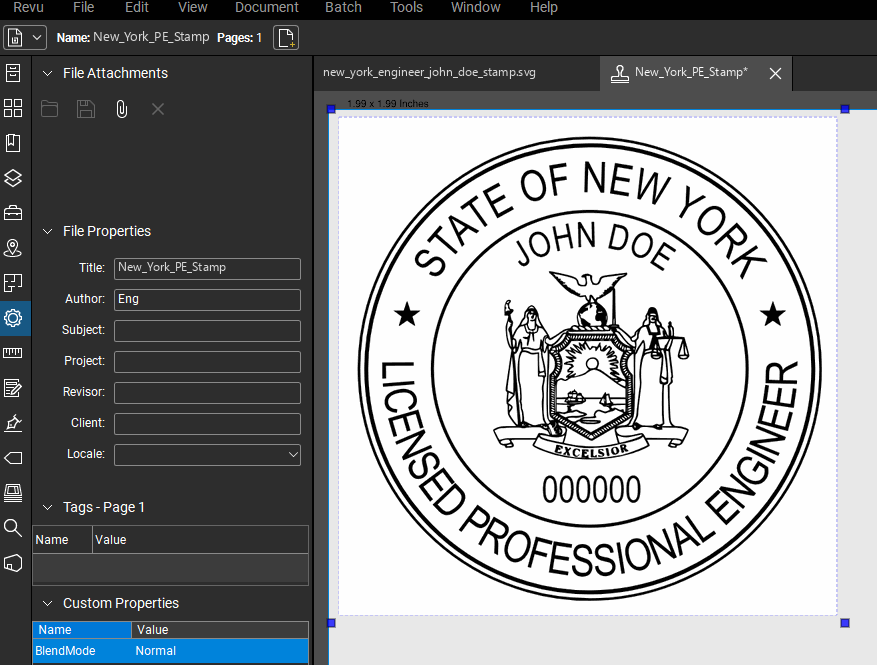Open the Layers panel icon
This screenshot has width=877, height=665.
(x=13, y=178)
